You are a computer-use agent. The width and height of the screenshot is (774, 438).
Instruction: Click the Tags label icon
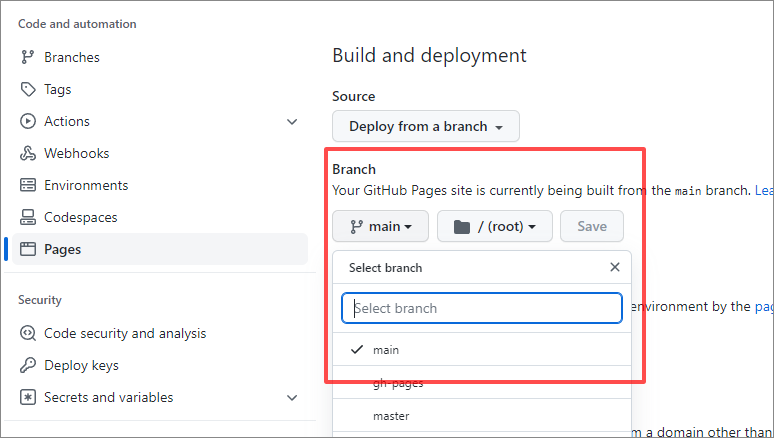28,89
